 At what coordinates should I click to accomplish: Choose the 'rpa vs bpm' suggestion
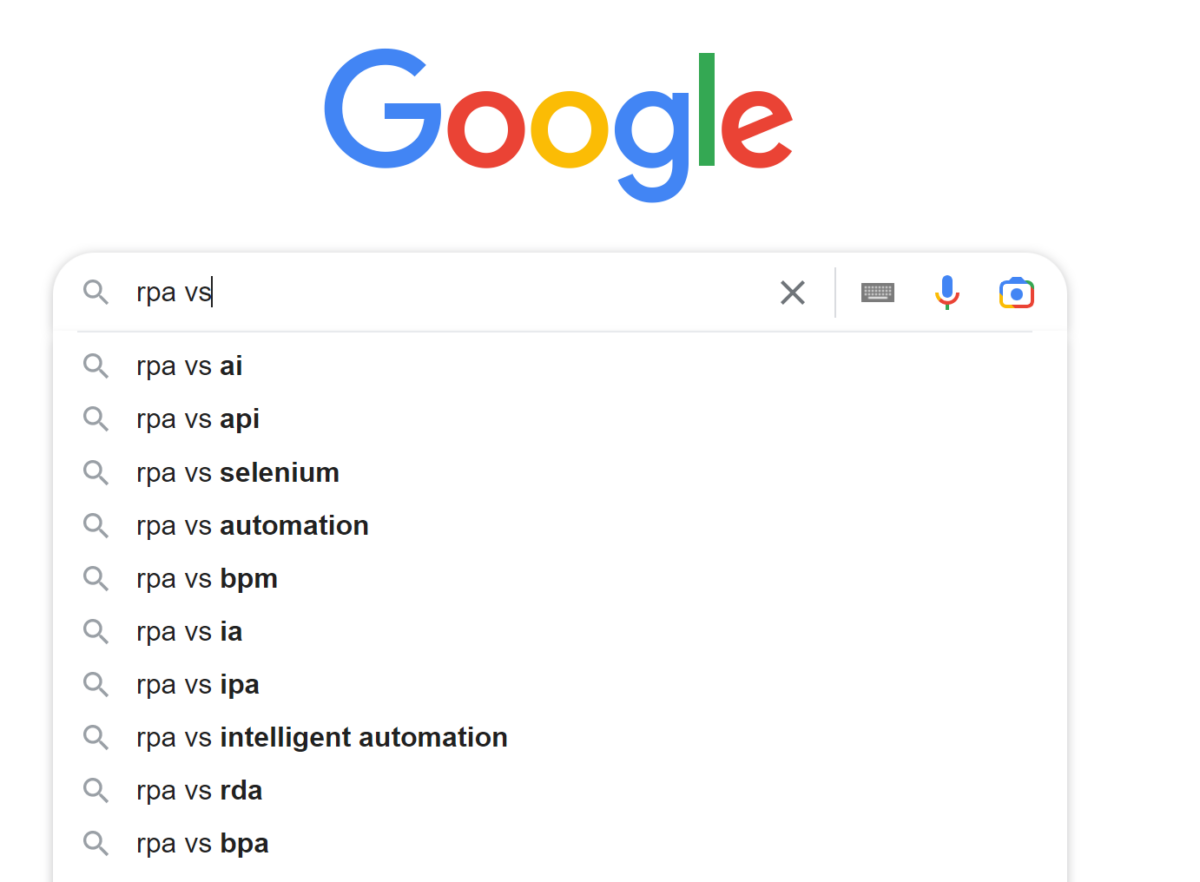(207, 578)
